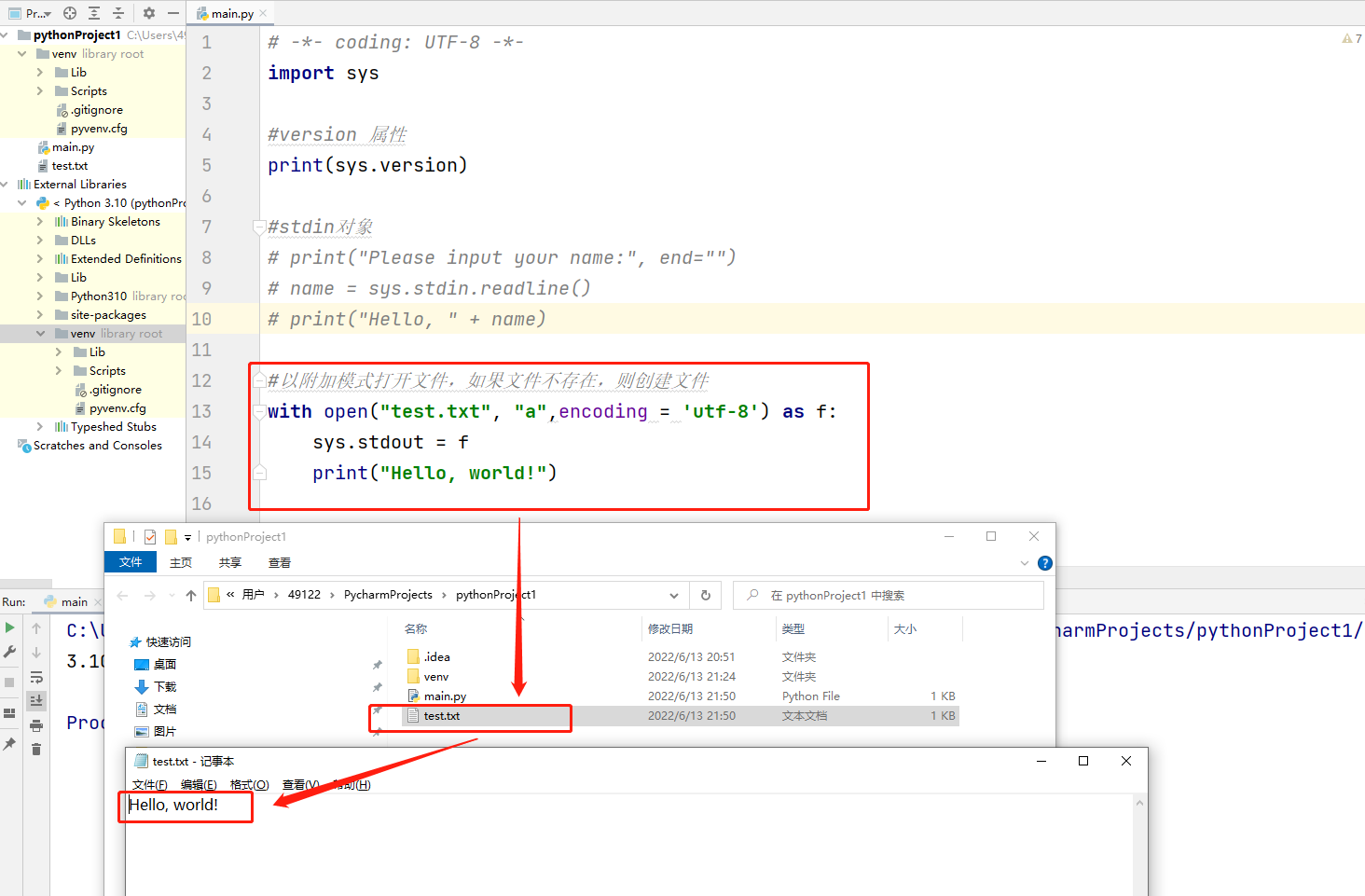Image resolution: width=1365 pixels, height=896 pixels.
Task: Click fold marker at line 7 comment
Action: tap(260, 227)
